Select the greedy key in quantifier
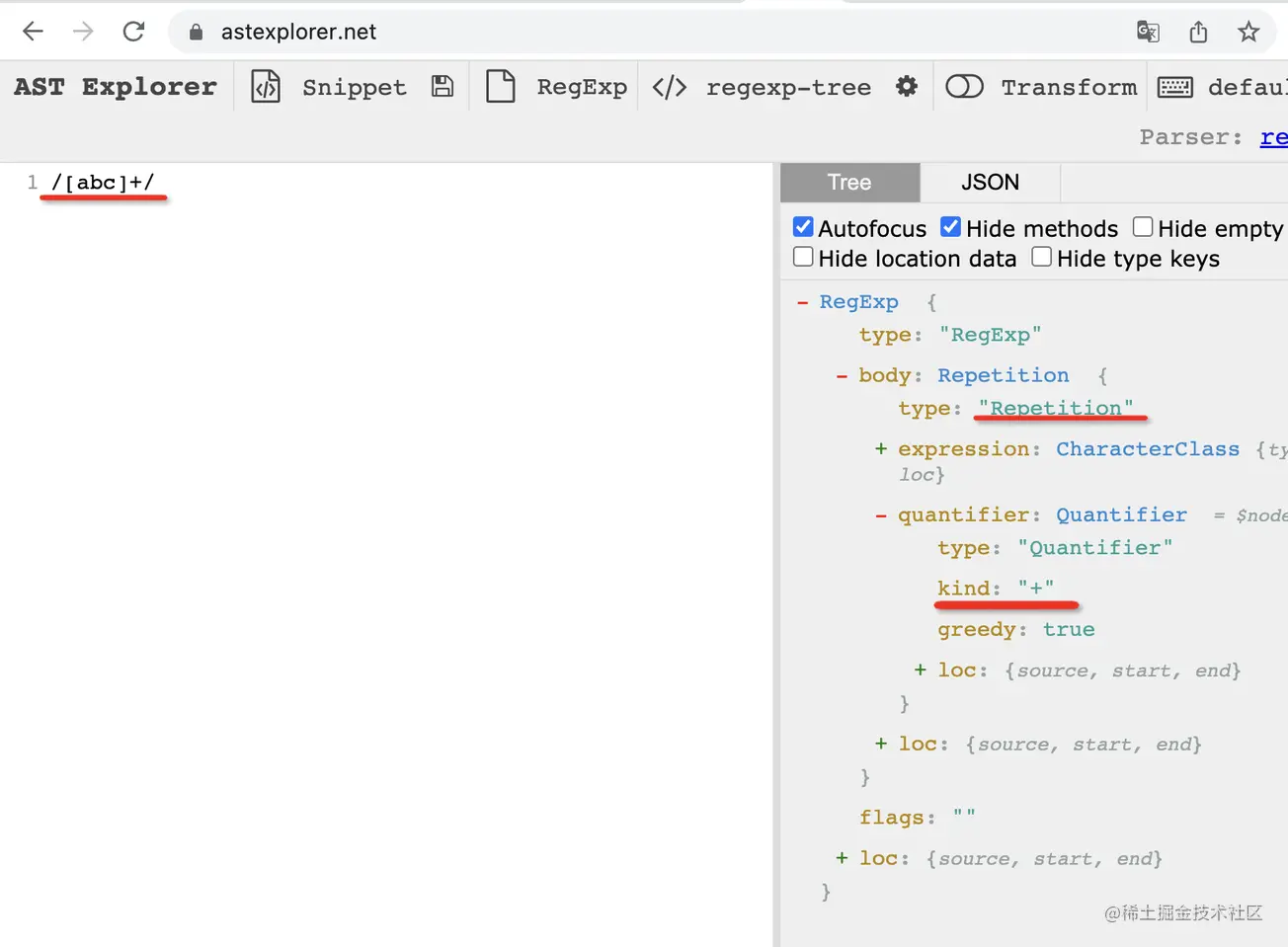The image size is (1288, 947). (977, 630)
